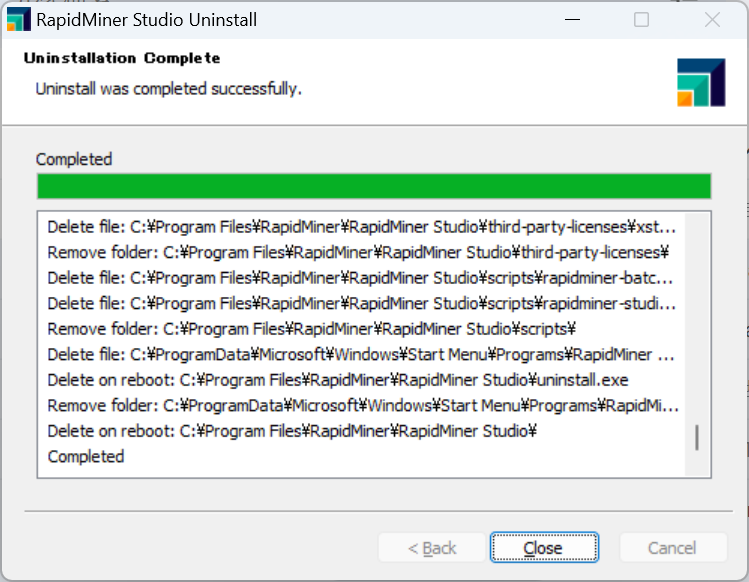Select the Start Menu delete file log line
The height and width of the screenshot is (582, 749).
pyautogui.click(x=361, y=355)
